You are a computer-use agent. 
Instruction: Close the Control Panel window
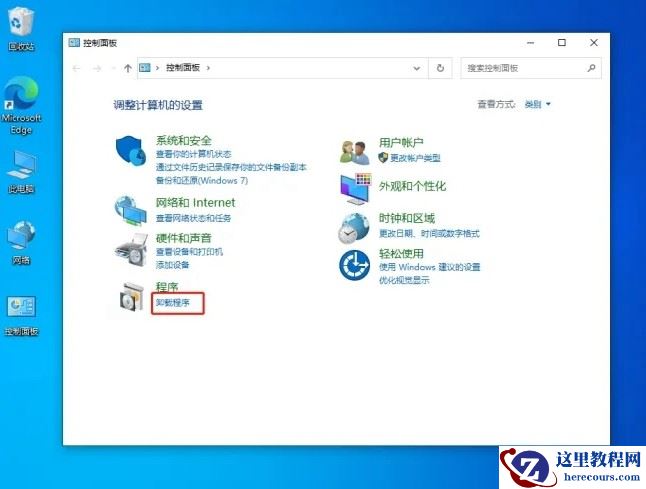click(594, 42)
